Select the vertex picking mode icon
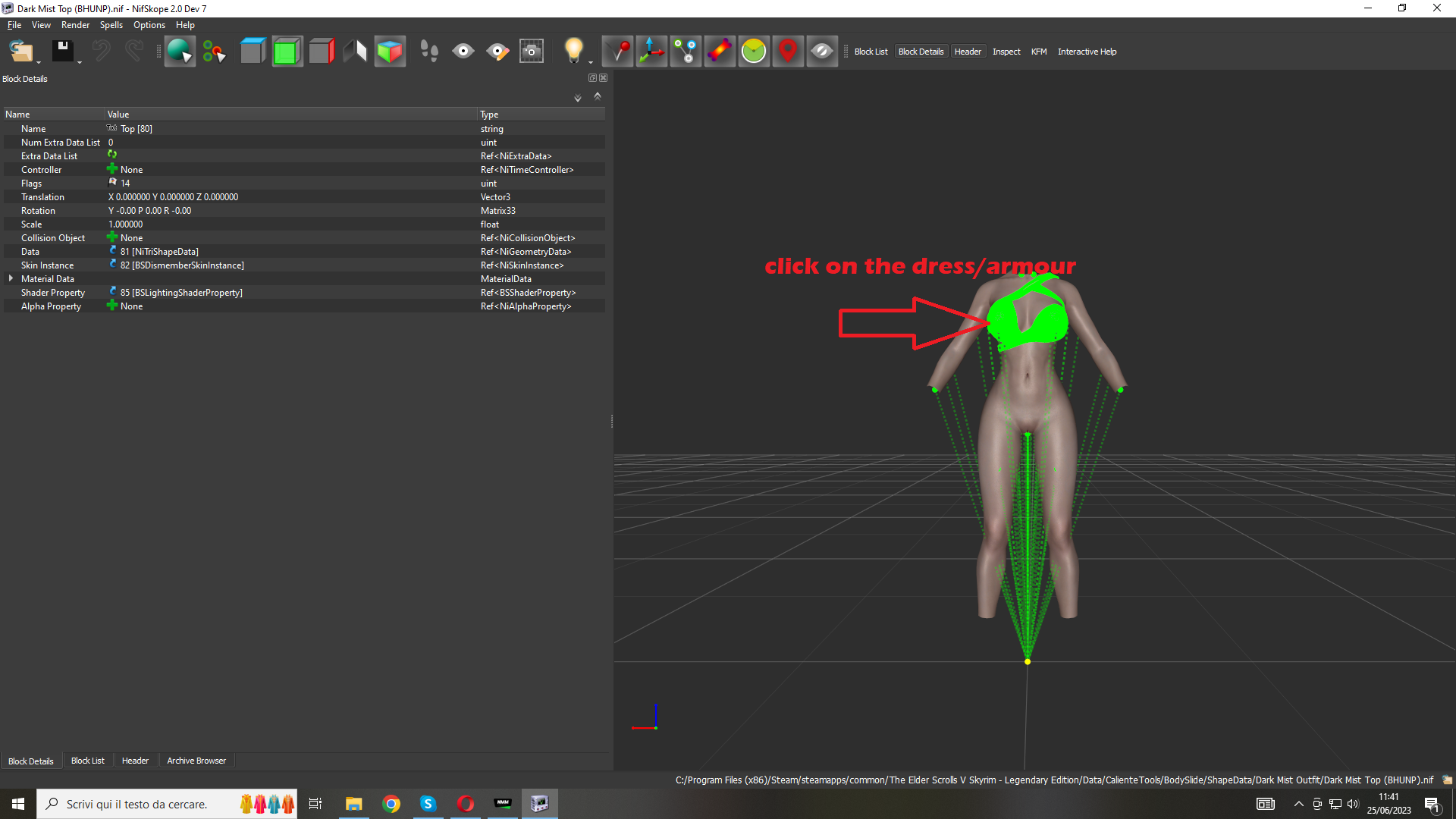The width and height of the screenshot is (1456, 819). [x=215, y=51]
